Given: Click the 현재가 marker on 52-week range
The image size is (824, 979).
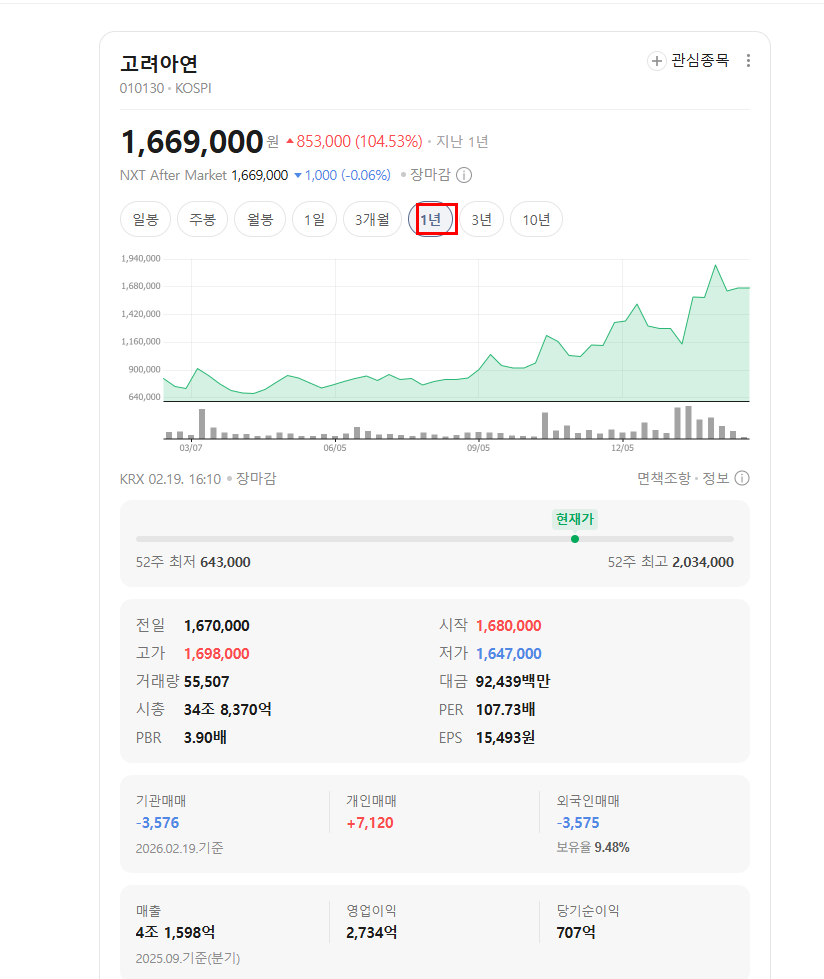Looking at the screenshot, I should (x=575, y=539).
